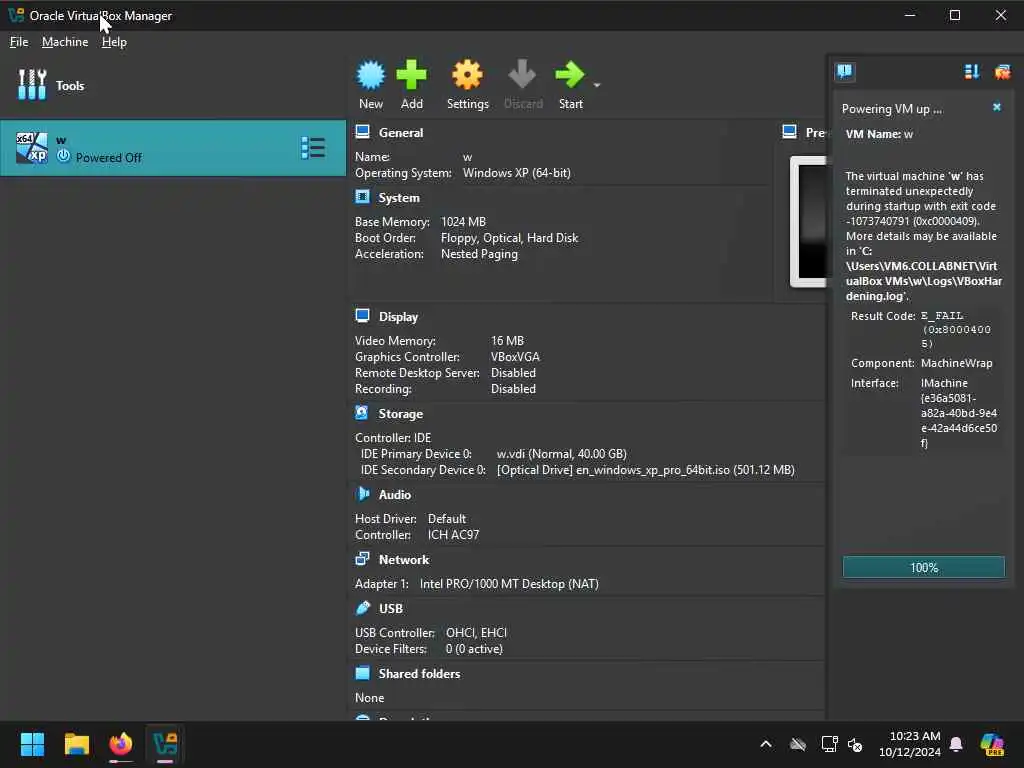Image resolution: width=1024 pixels, height=768 pixels.
Task: Select the Tools entry icon
Action: click(x=32, y=85)
